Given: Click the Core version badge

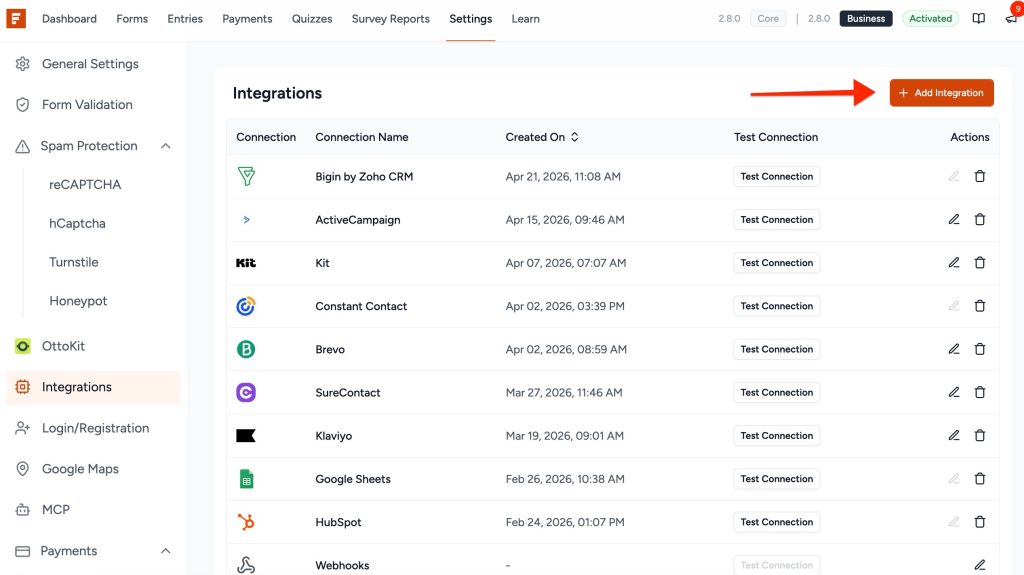Looking at the screenshot, I should (768, 18).
